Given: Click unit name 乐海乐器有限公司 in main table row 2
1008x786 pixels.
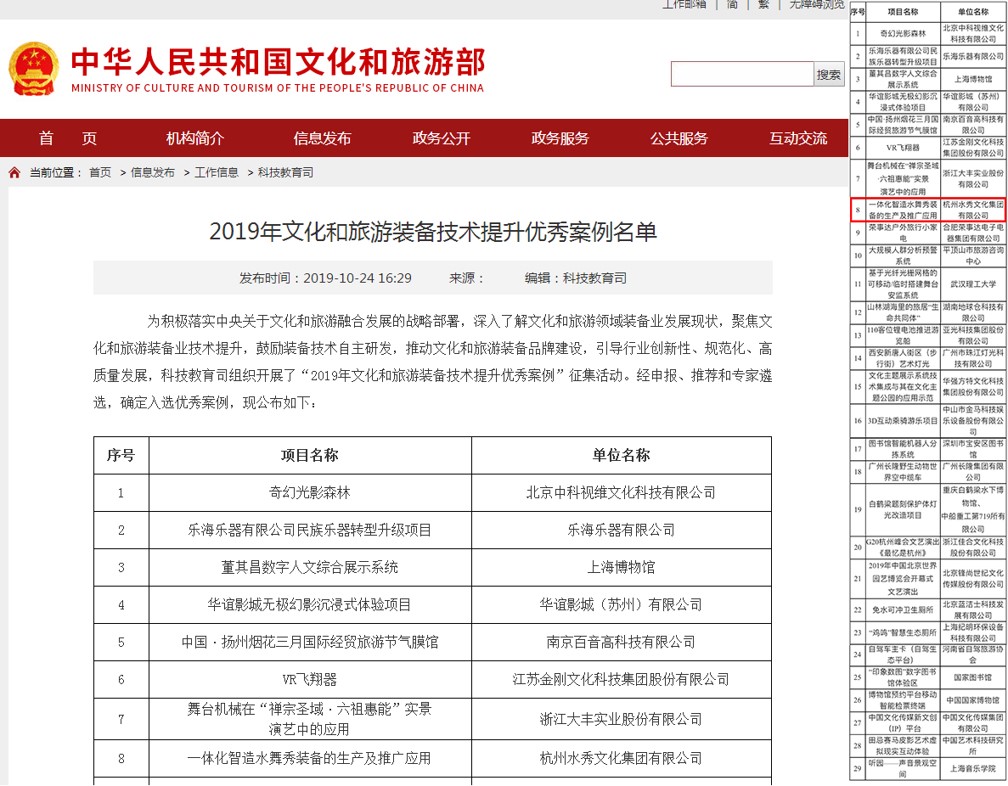Looking at the screenshot, I should tap(621, 530).
